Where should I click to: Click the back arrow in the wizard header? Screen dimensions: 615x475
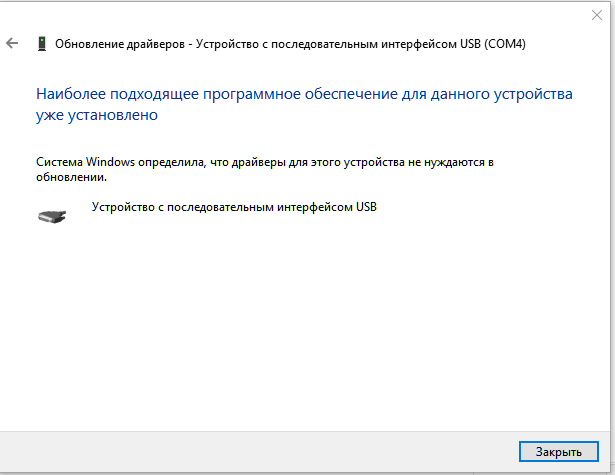(12, 44)
